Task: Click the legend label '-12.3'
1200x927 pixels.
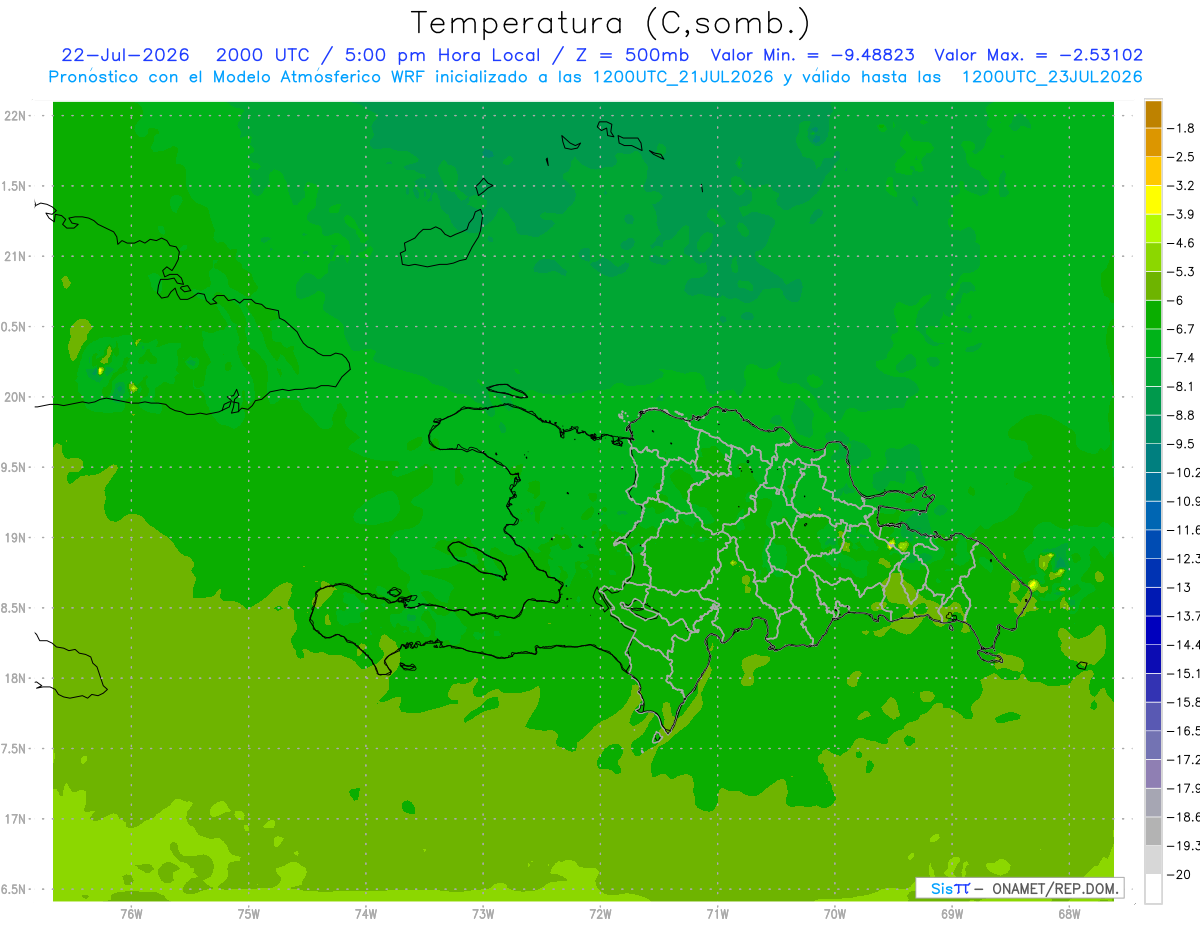Action: pos(1184,558)
